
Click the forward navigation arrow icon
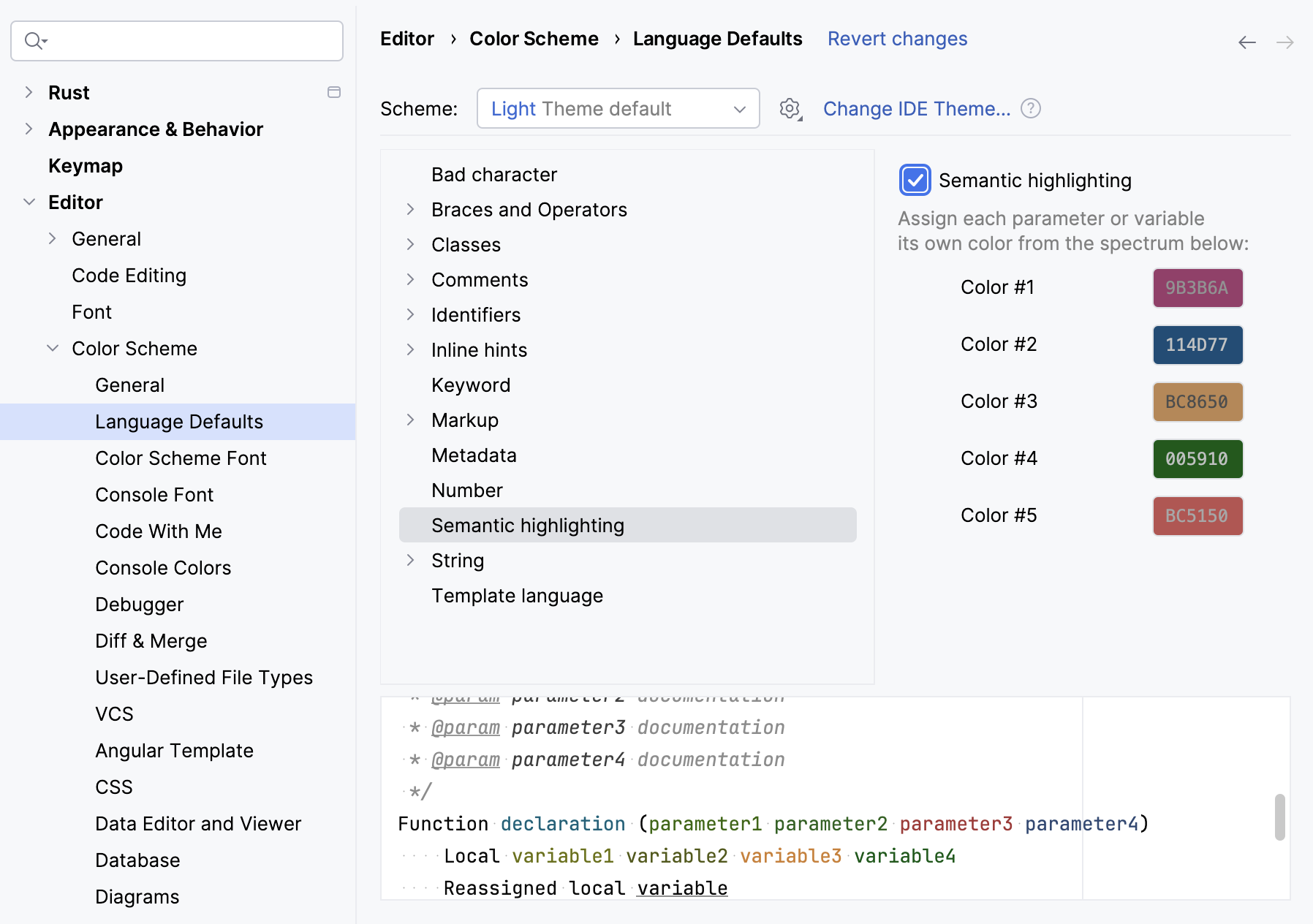point(1284,42)
